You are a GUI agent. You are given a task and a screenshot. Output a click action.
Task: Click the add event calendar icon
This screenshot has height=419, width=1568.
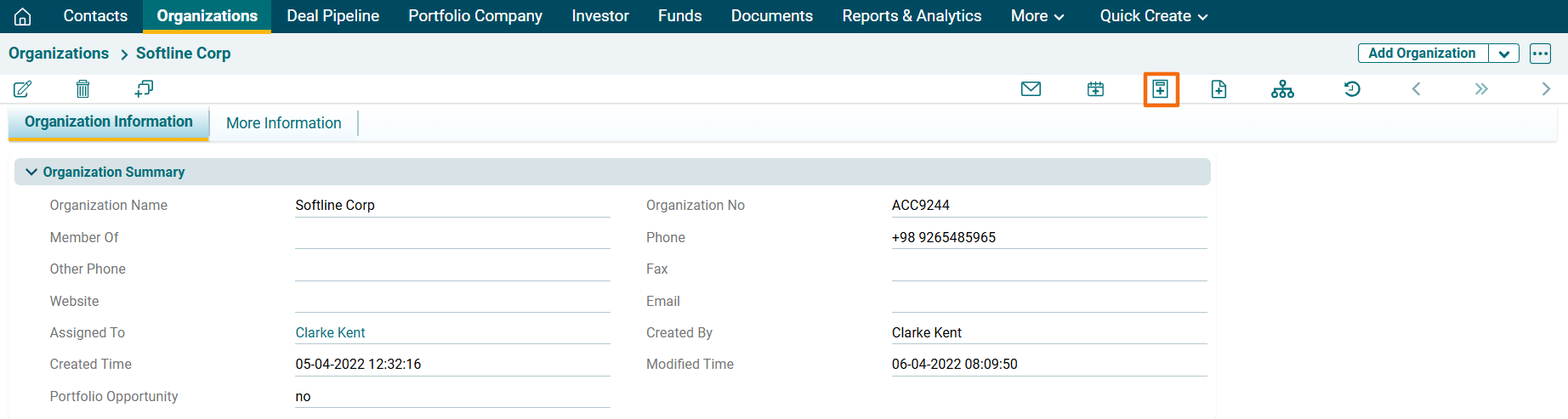pyautogui.click(x=1095, y=88)
